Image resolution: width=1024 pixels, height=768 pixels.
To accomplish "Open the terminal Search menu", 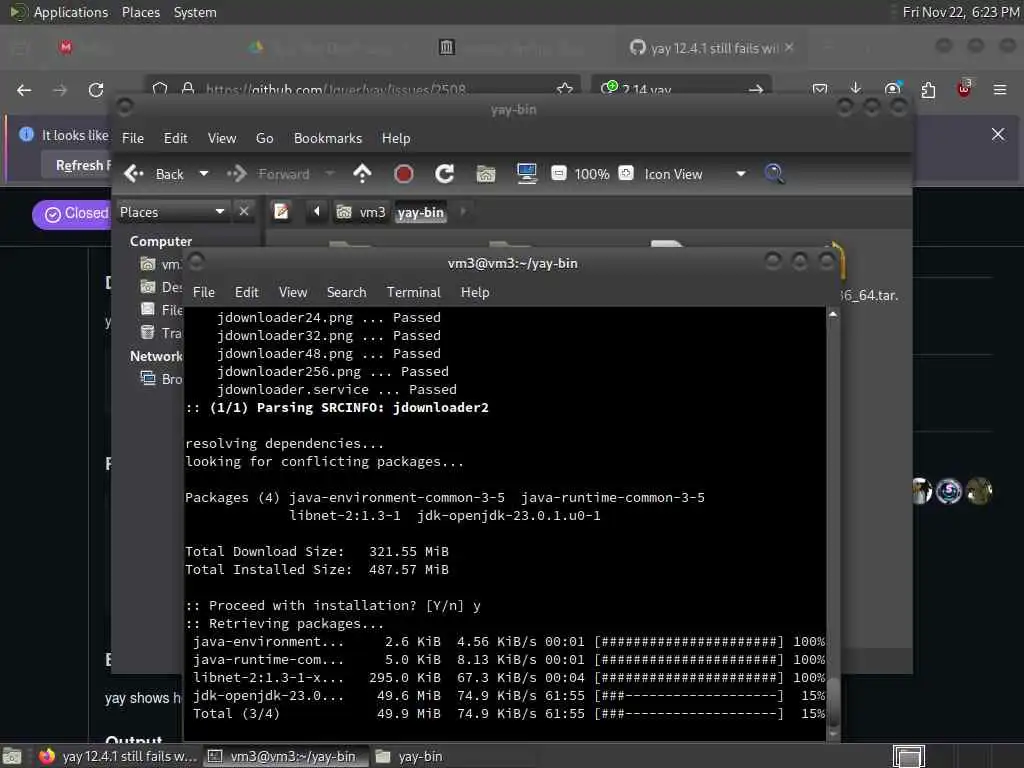I will [346, 292].
